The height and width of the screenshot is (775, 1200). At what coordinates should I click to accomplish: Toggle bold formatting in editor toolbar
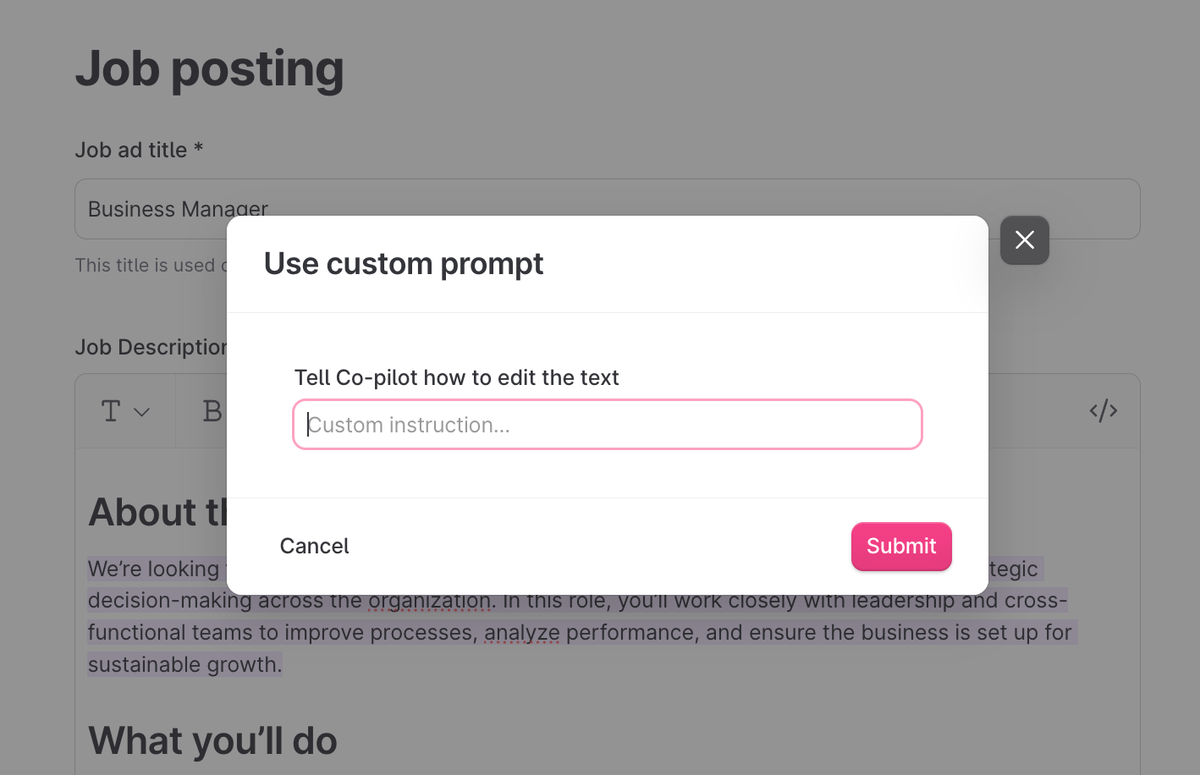pos(211,411)
